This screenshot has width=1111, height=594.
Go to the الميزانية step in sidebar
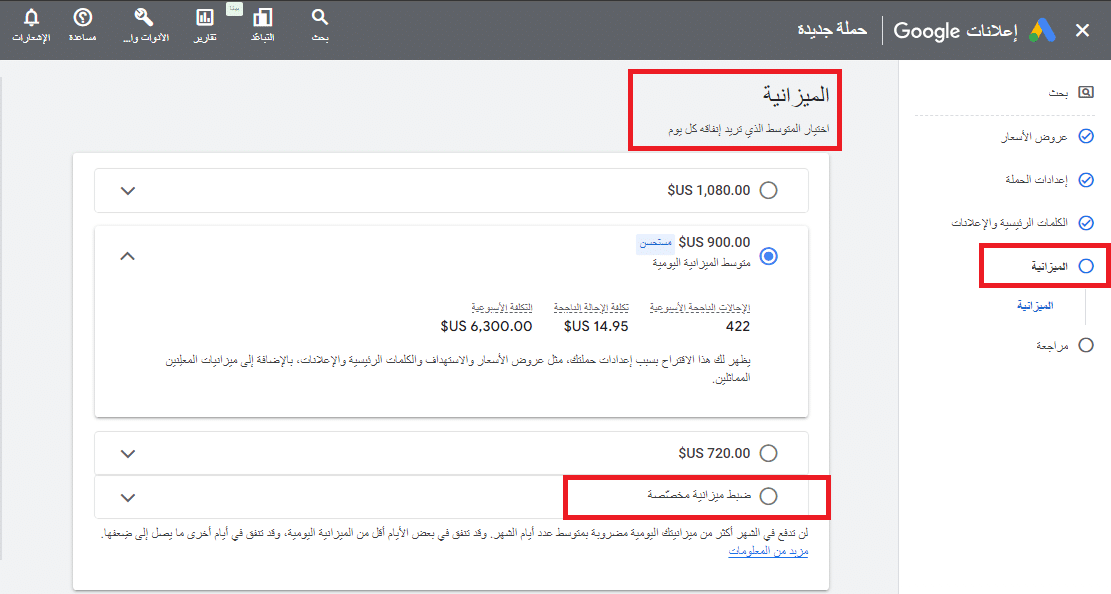[x=1049, y=267]
